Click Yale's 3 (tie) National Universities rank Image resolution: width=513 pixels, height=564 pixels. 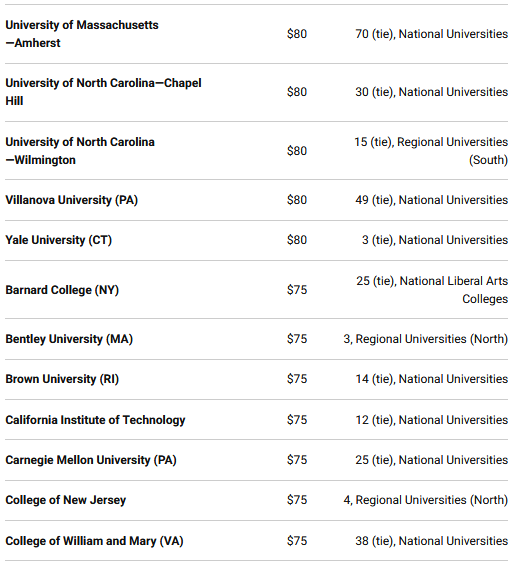click(435, 240)
